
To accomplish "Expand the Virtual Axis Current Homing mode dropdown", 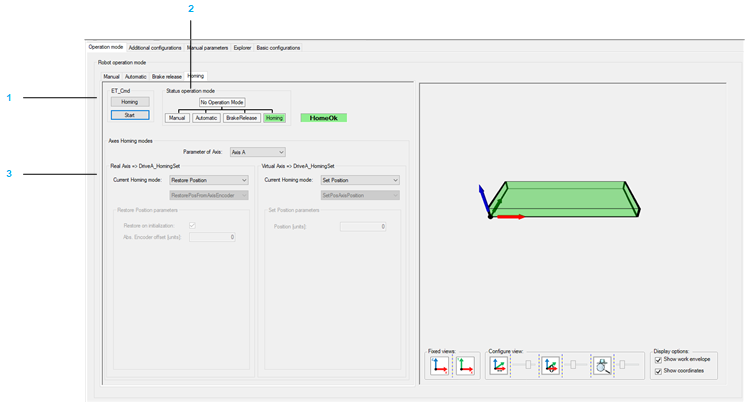I will pos(360,181).
